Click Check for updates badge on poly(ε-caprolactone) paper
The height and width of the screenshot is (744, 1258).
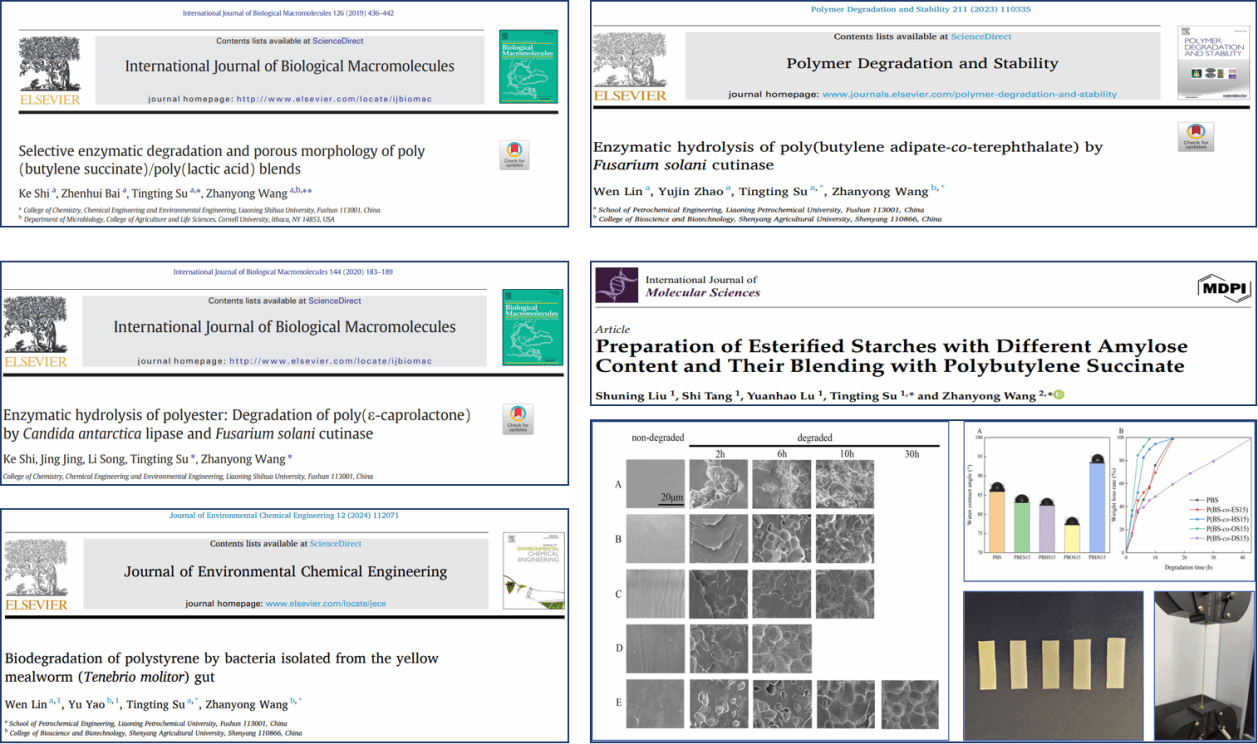517,419
